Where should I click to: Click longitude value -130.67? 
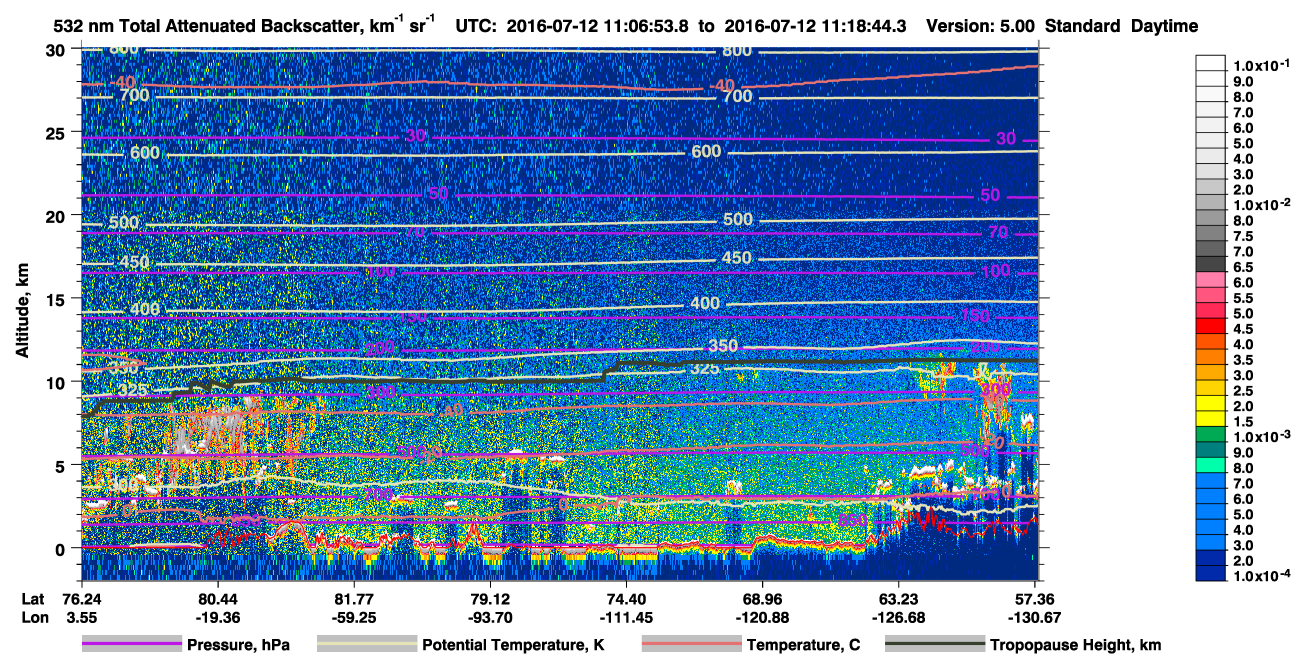(1036, 617)
